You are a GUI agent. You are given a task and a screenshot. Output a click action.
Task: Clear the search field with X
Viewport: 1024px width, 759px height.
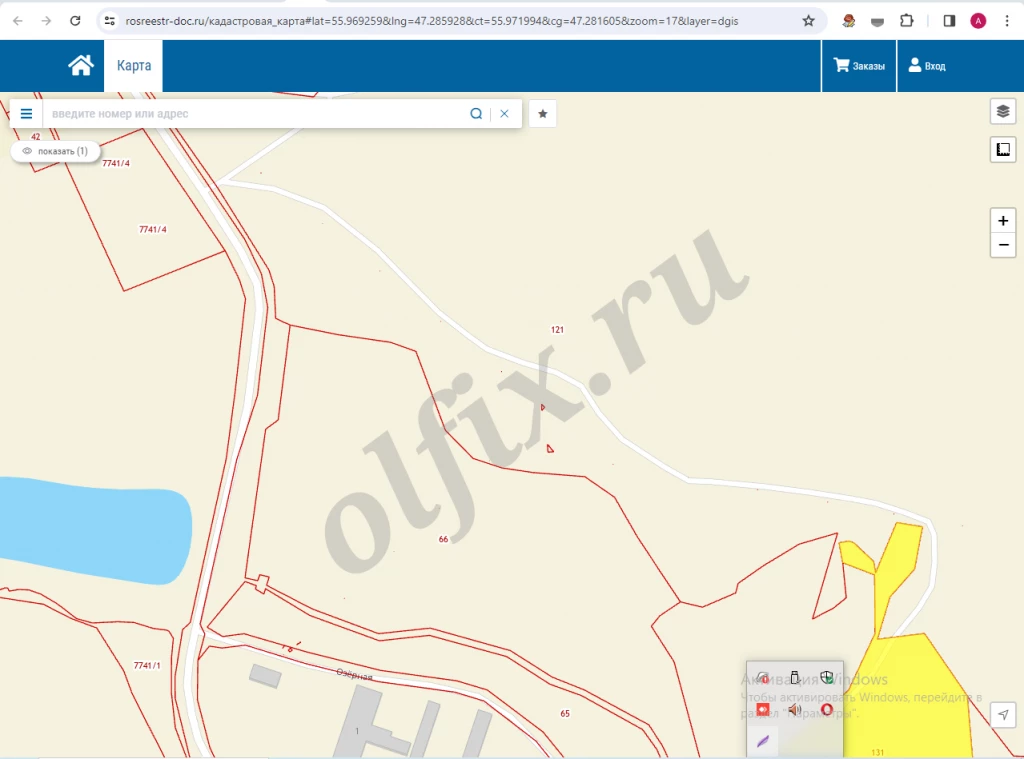coord(504,114)
